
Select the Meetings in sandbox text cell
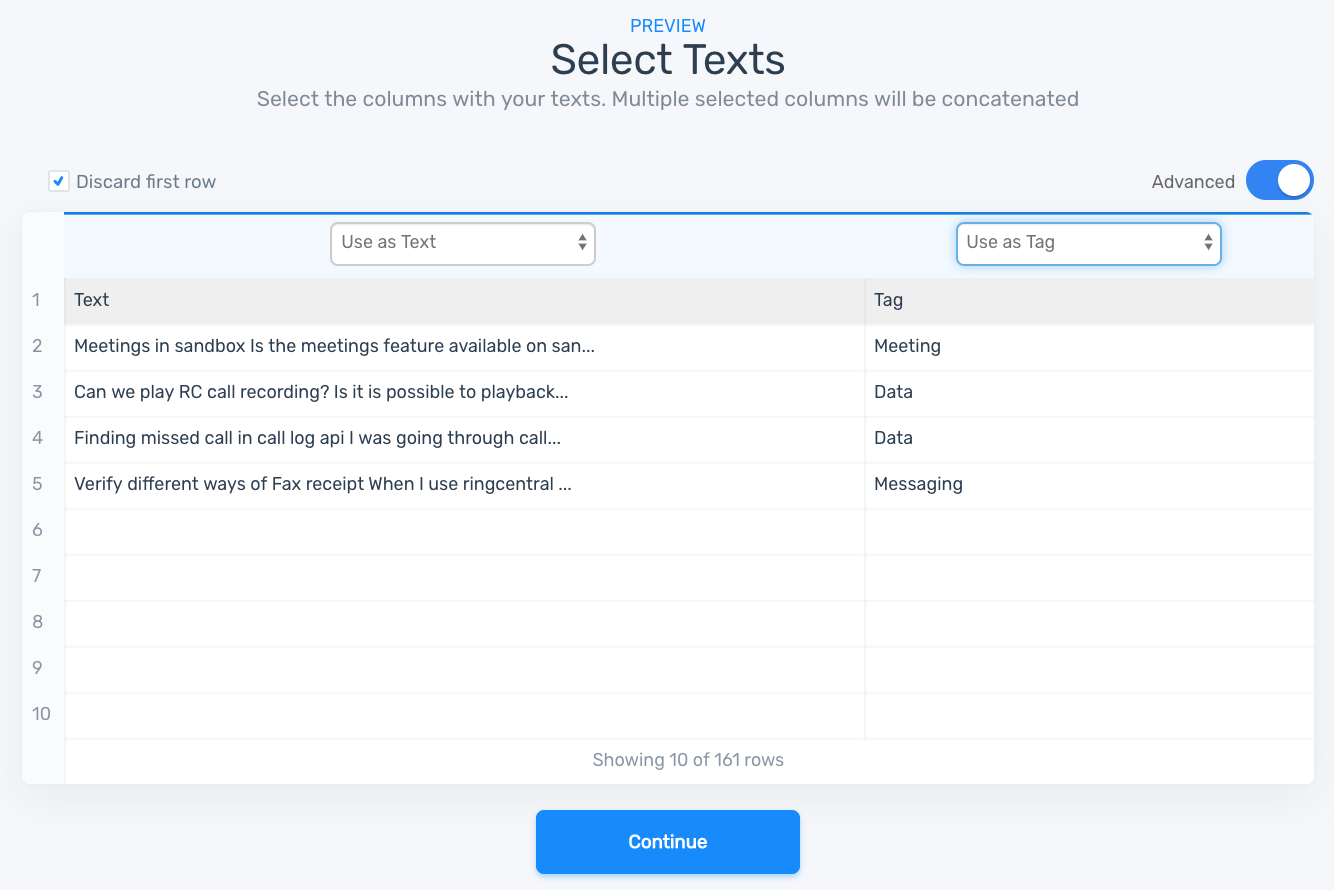335,346
